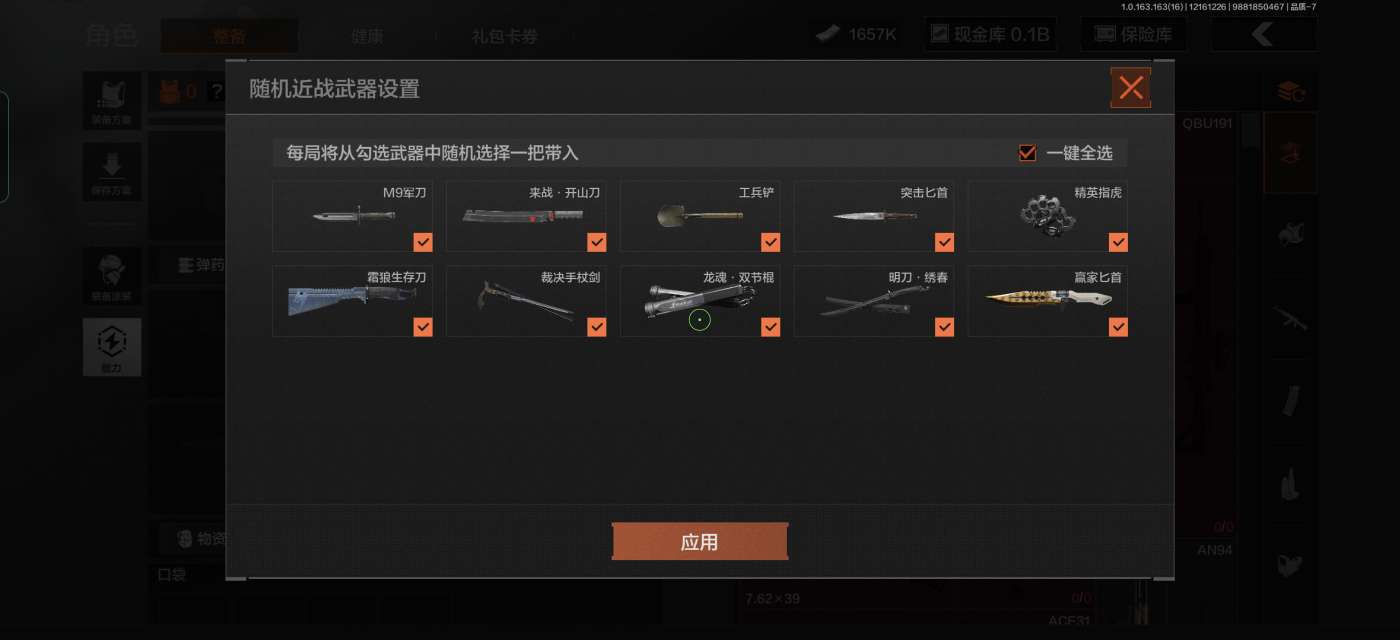Click the 应用 apply button
1400x640 pixels.
pyautogui.click(x=700, y=542)
